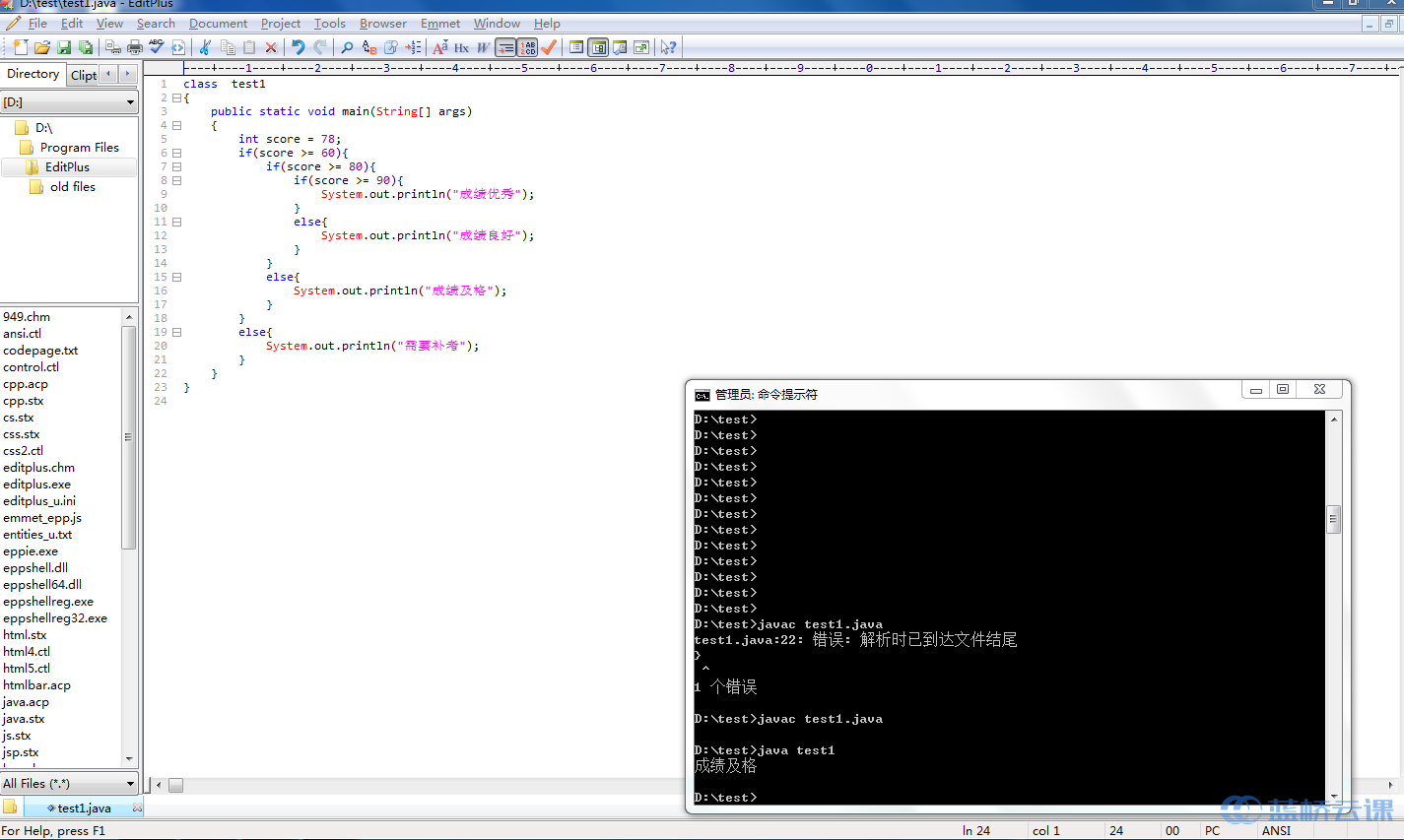Open the drive selector dropdown [D:]
This screenshot has width=1404, height=840.
click(x=69, y=102)
